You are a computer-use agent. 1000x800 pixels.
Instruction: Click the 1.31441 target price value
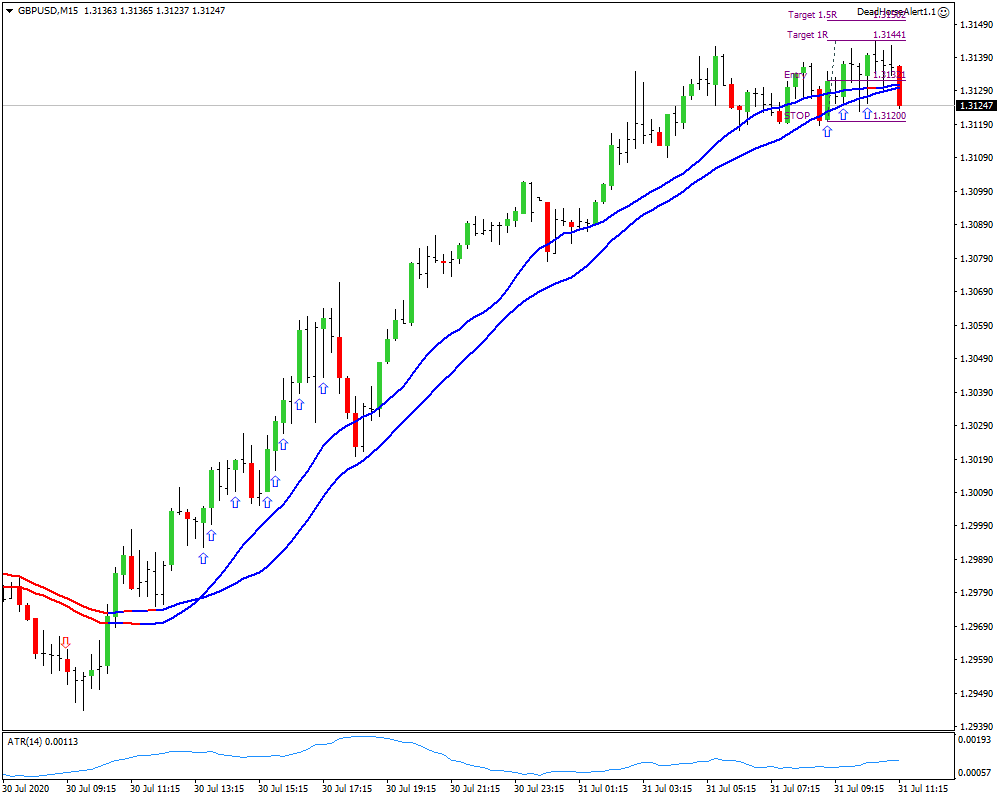click(889, 34)
